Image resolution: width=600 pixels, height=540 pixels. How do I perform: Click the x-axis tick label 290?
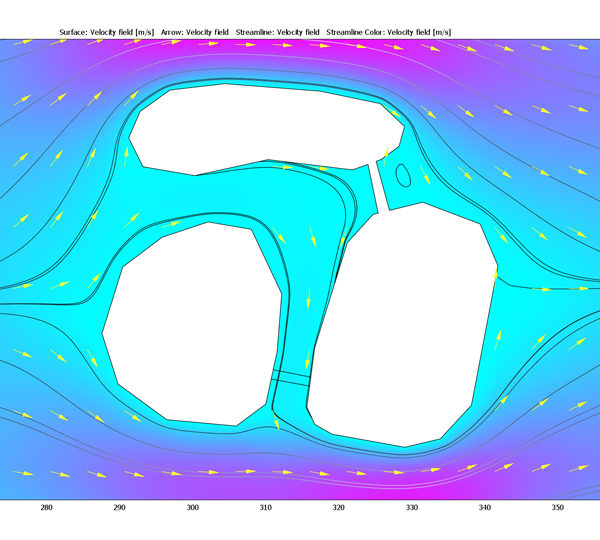119,507
